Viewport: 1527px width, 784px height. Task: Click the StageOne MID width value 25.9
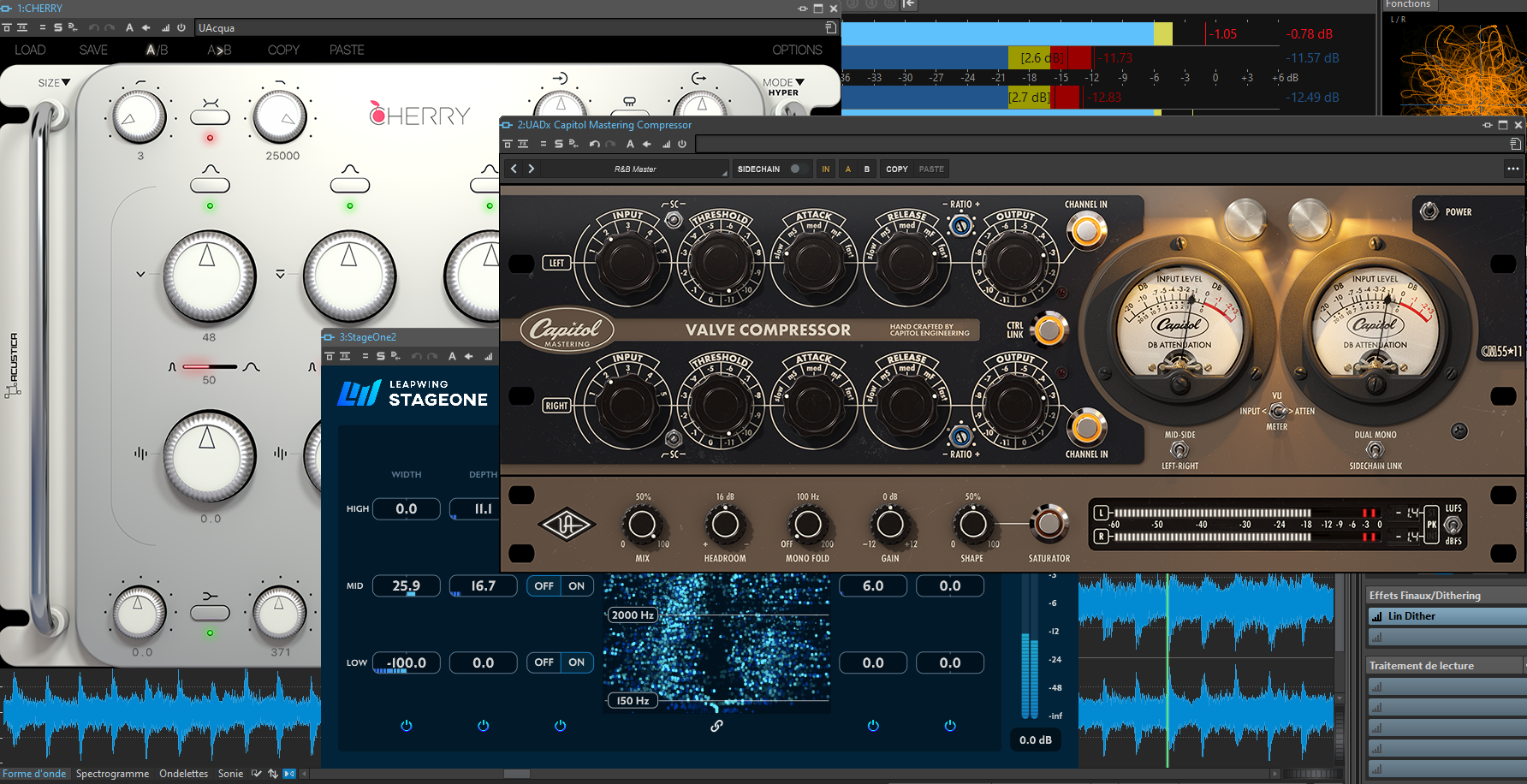407,586
